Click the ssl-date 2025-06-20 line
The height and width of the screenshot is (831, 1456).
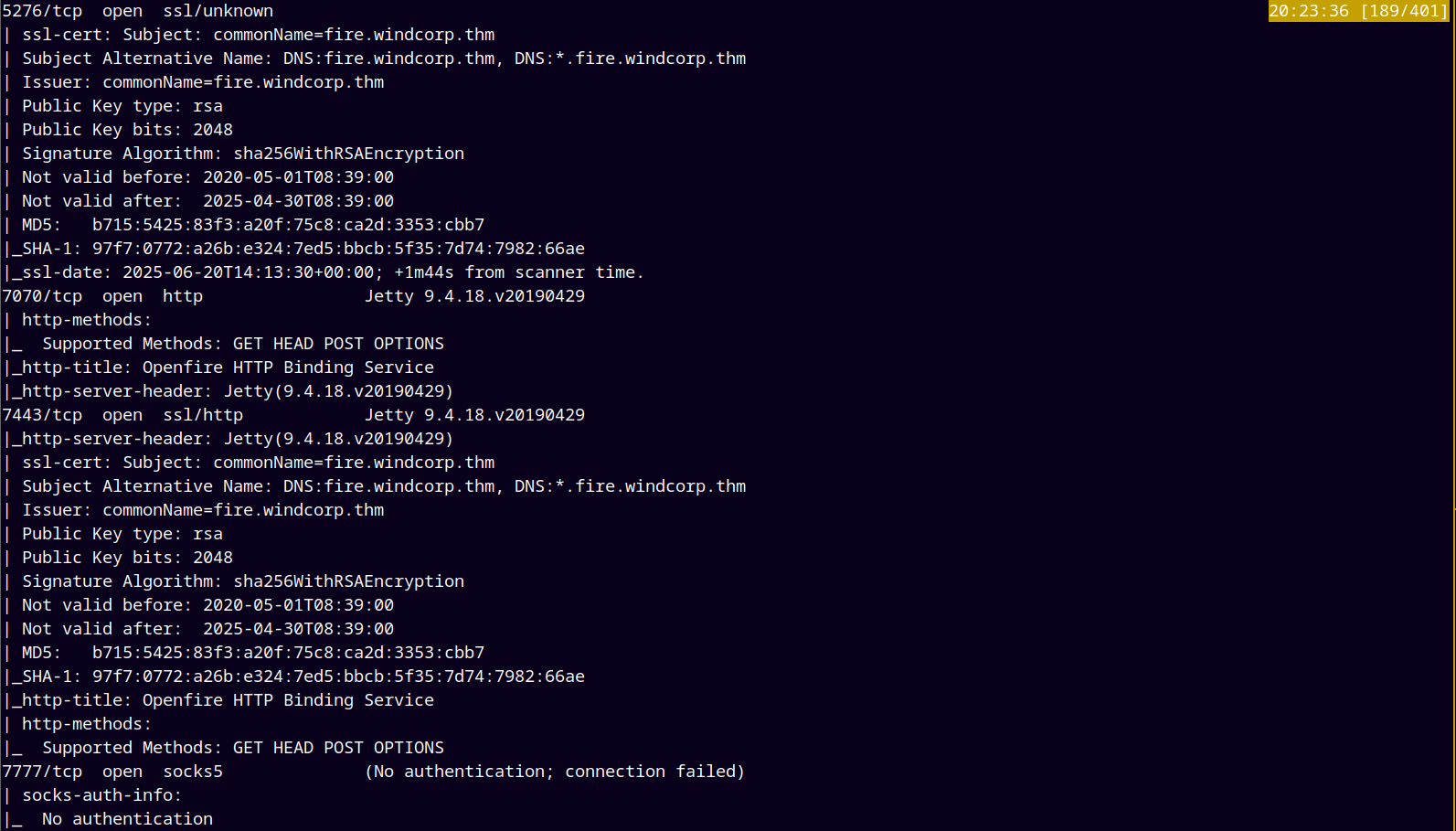click(324, 272)
